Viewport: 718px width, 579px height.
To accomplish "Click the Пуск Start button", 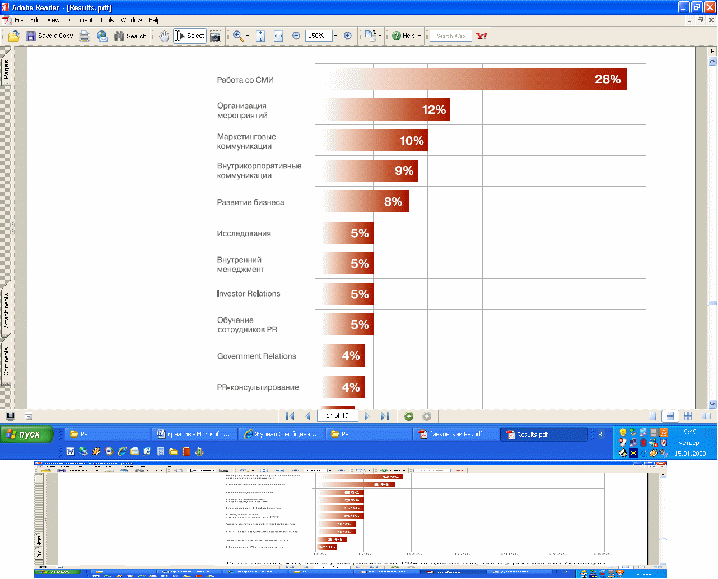I will [27, 435].
